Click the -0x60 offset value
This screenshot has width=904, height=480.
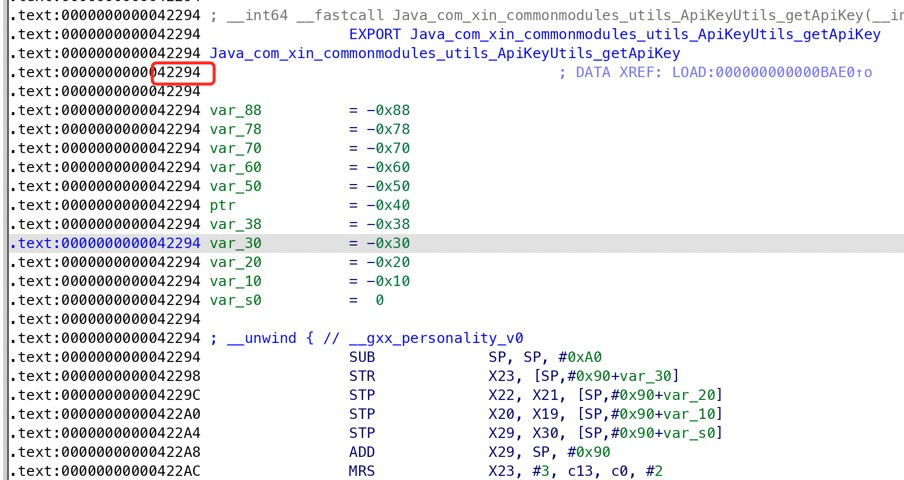(x=388, y=167)
